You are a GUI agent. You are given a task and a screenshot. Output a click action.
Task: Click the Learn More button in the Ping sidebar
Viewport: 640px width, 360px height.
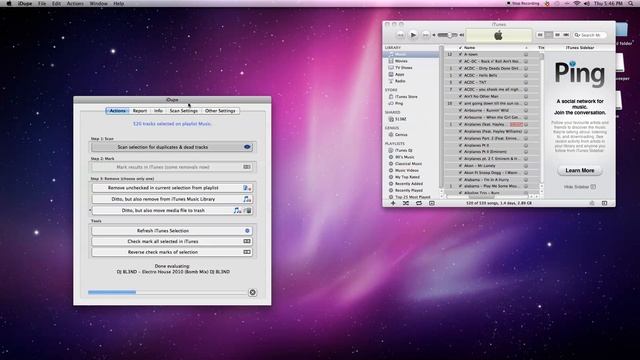click(580, 170)
